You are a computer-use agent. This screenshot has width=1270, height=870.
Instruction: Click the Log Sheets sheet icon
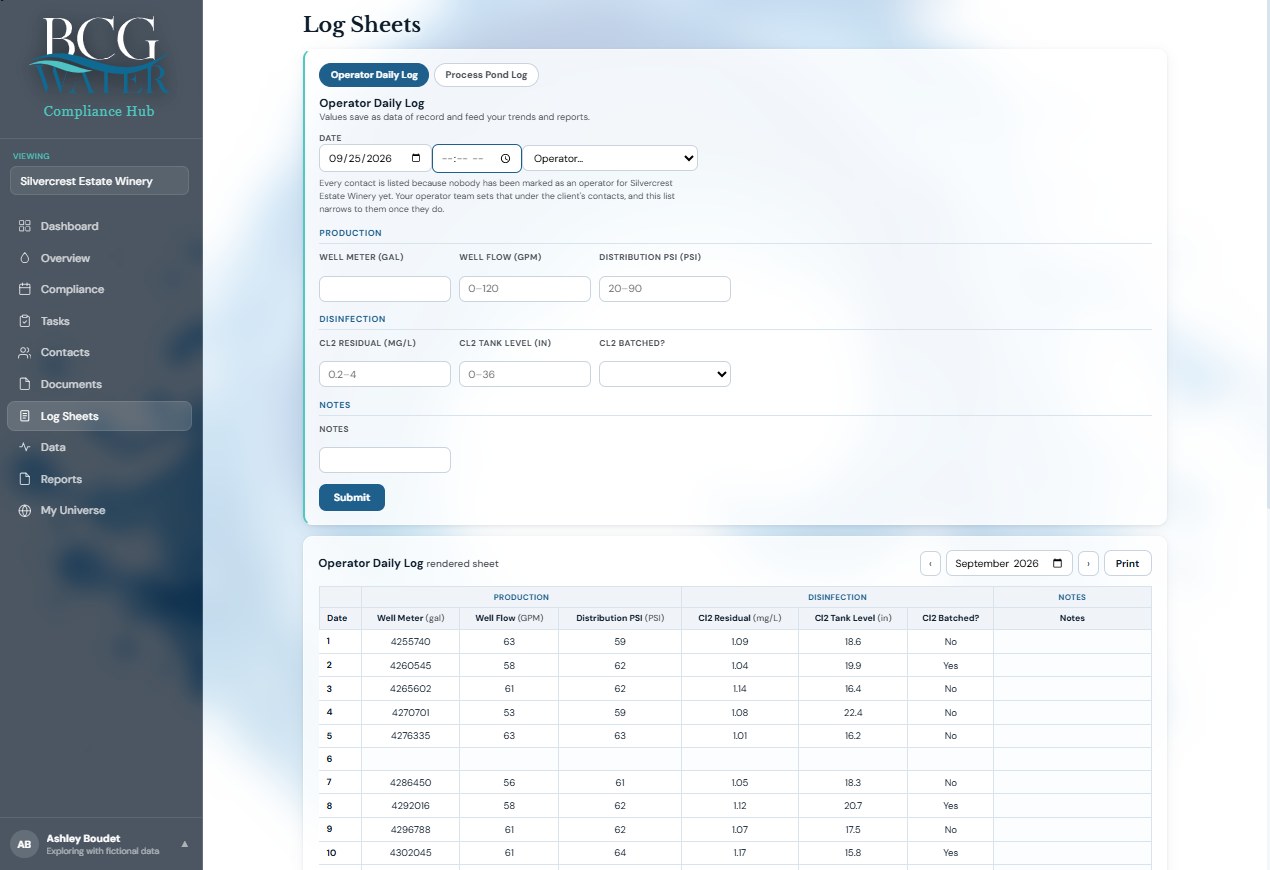(x=25, y=416)
